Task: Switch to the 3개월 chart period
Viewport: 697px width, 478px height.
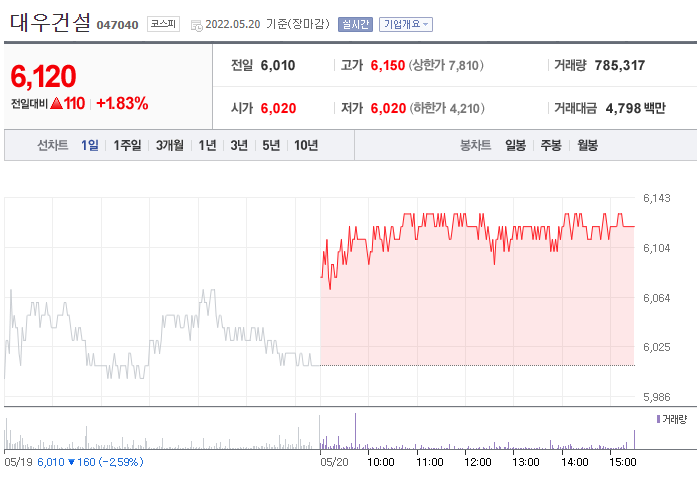Action: coord(169,145)
